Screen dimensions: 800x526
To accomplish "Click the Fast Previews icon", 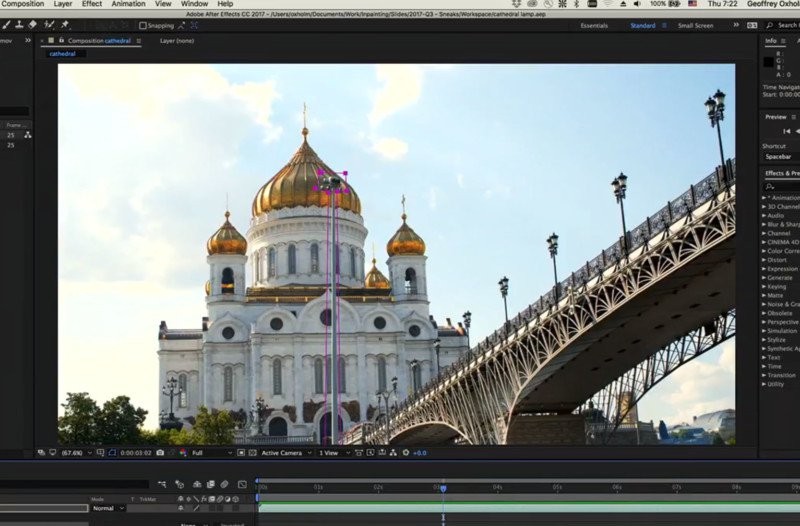I will pyautogui.click(x=370, y=453).
